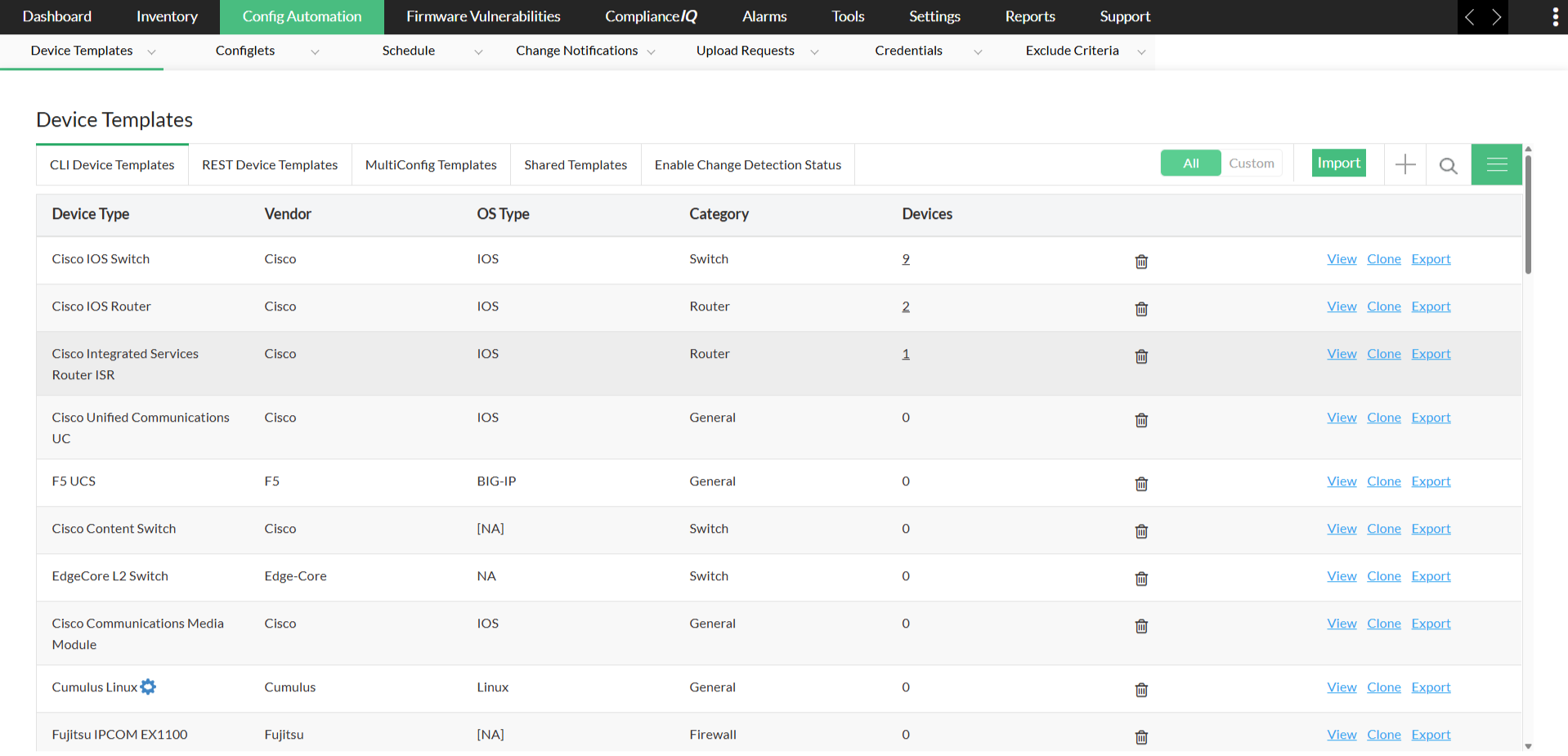Viewport: 1568px width, 756px height.
Task: Switch to REST Device Templates tab
Action: point(270,165)
